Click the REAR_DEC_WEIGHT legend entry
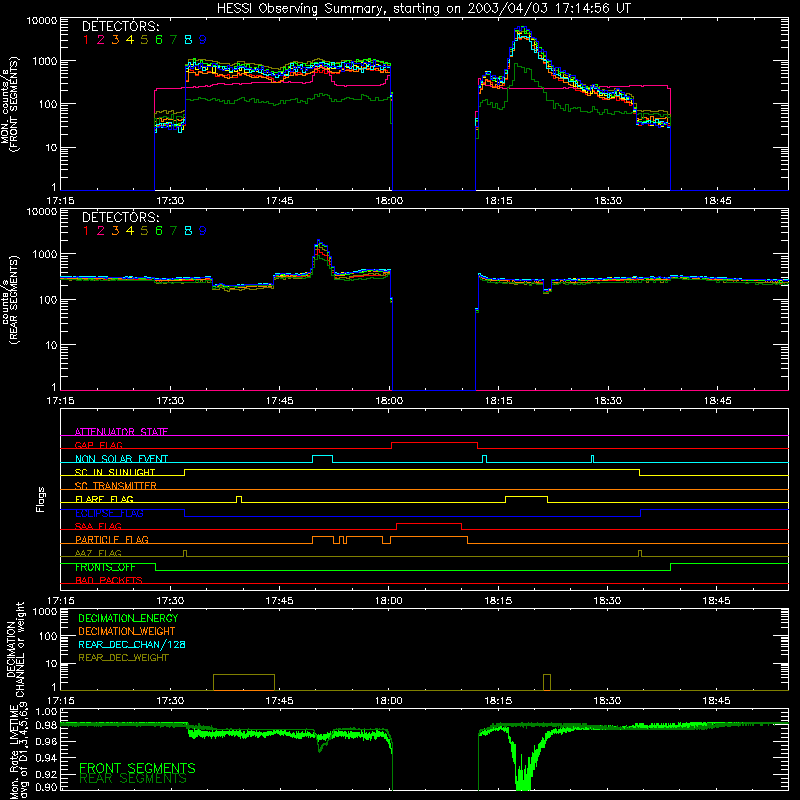 point(123,658)
